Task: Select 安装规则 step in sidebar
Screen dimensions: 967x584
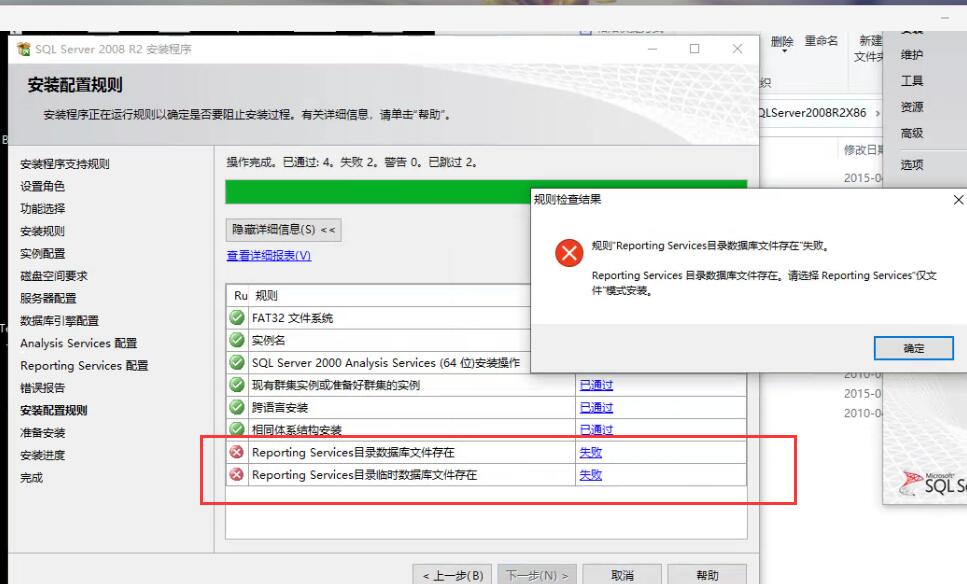Action: [x=43, y=231]
